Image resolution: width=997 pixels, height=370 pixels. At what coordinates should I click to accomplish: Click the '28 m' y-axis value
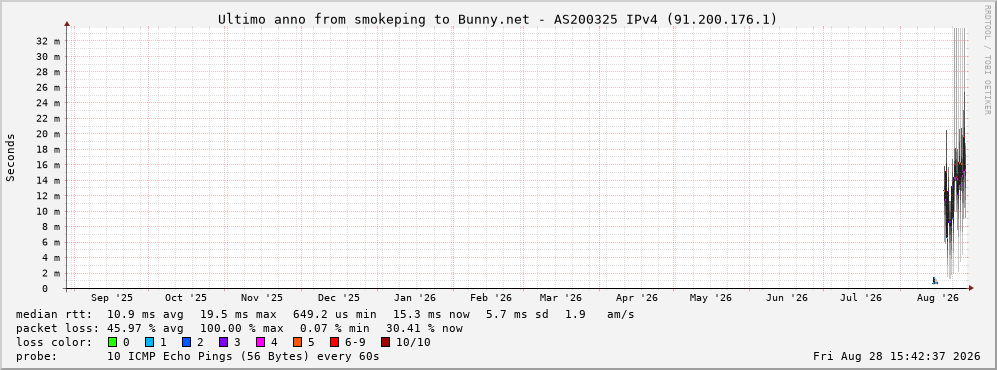pos(48,72)
